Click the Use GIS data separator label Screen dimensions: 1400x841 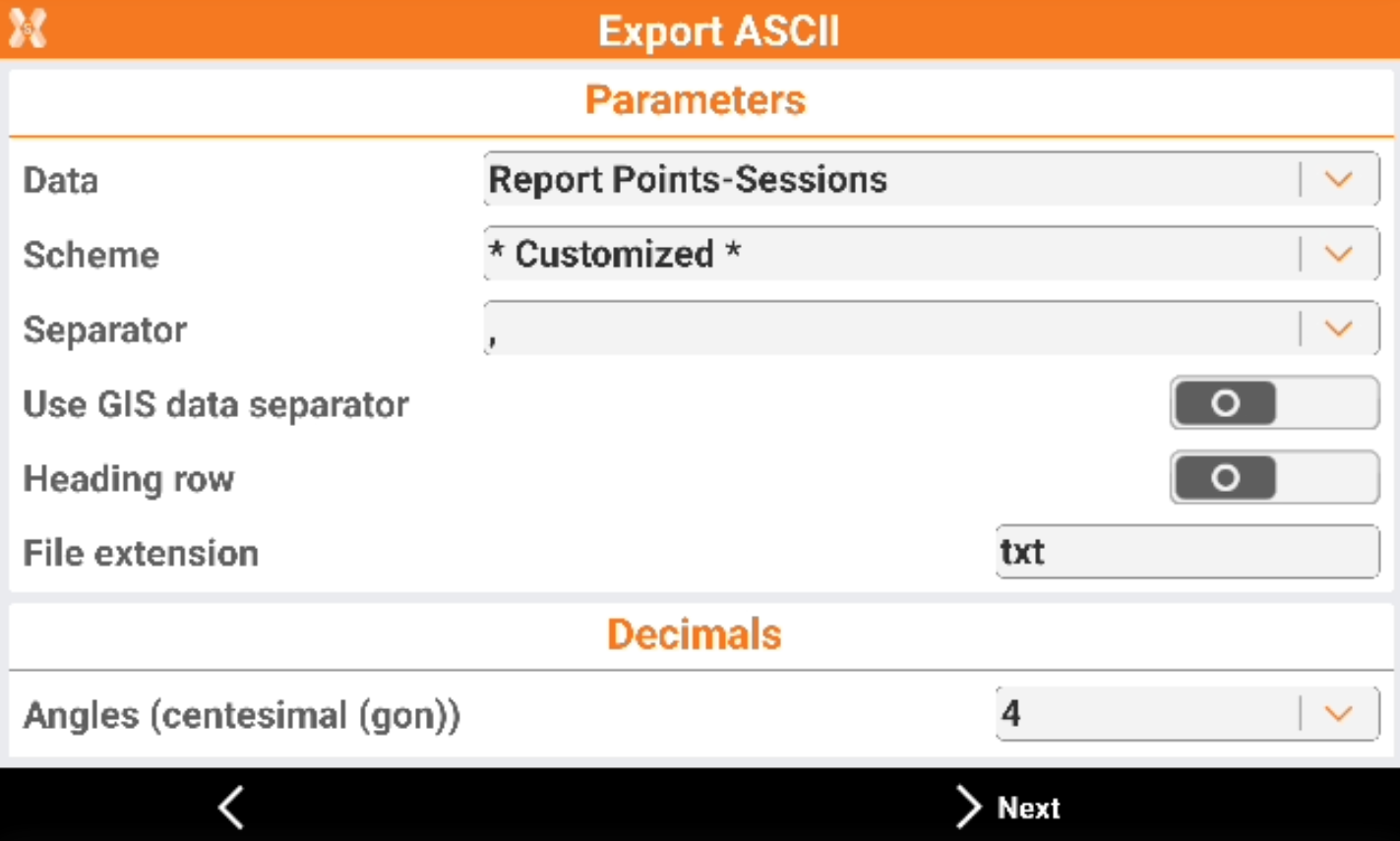(215, 404)
